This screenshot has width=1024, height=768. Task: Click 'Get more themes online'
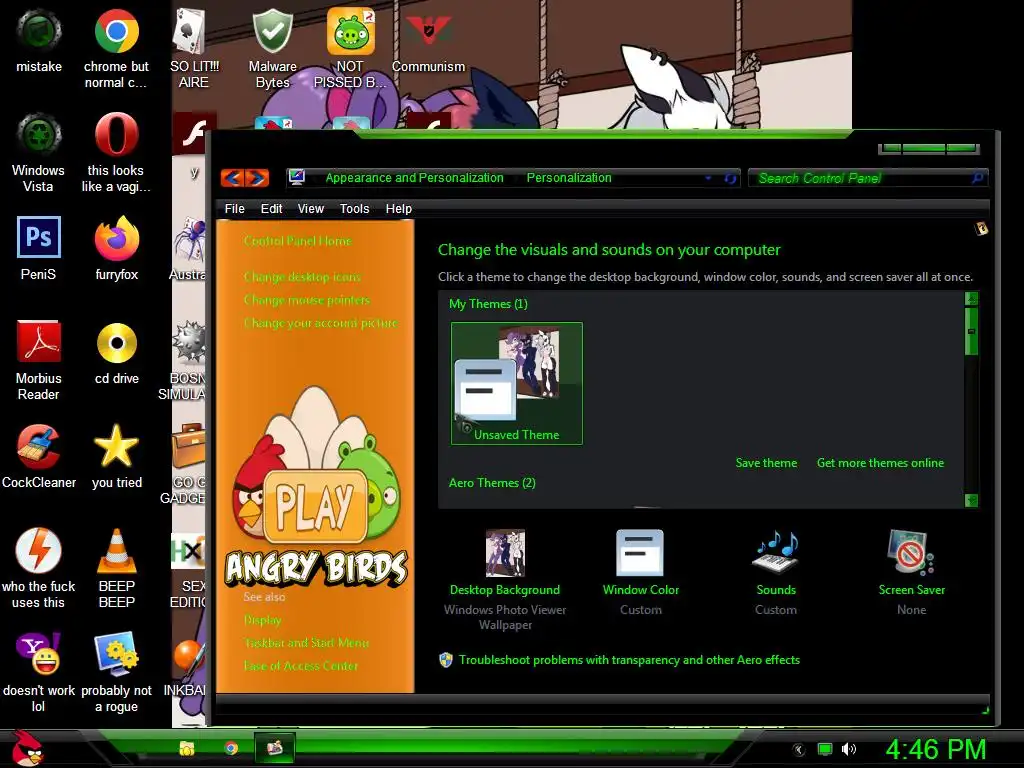coord(880,463)
